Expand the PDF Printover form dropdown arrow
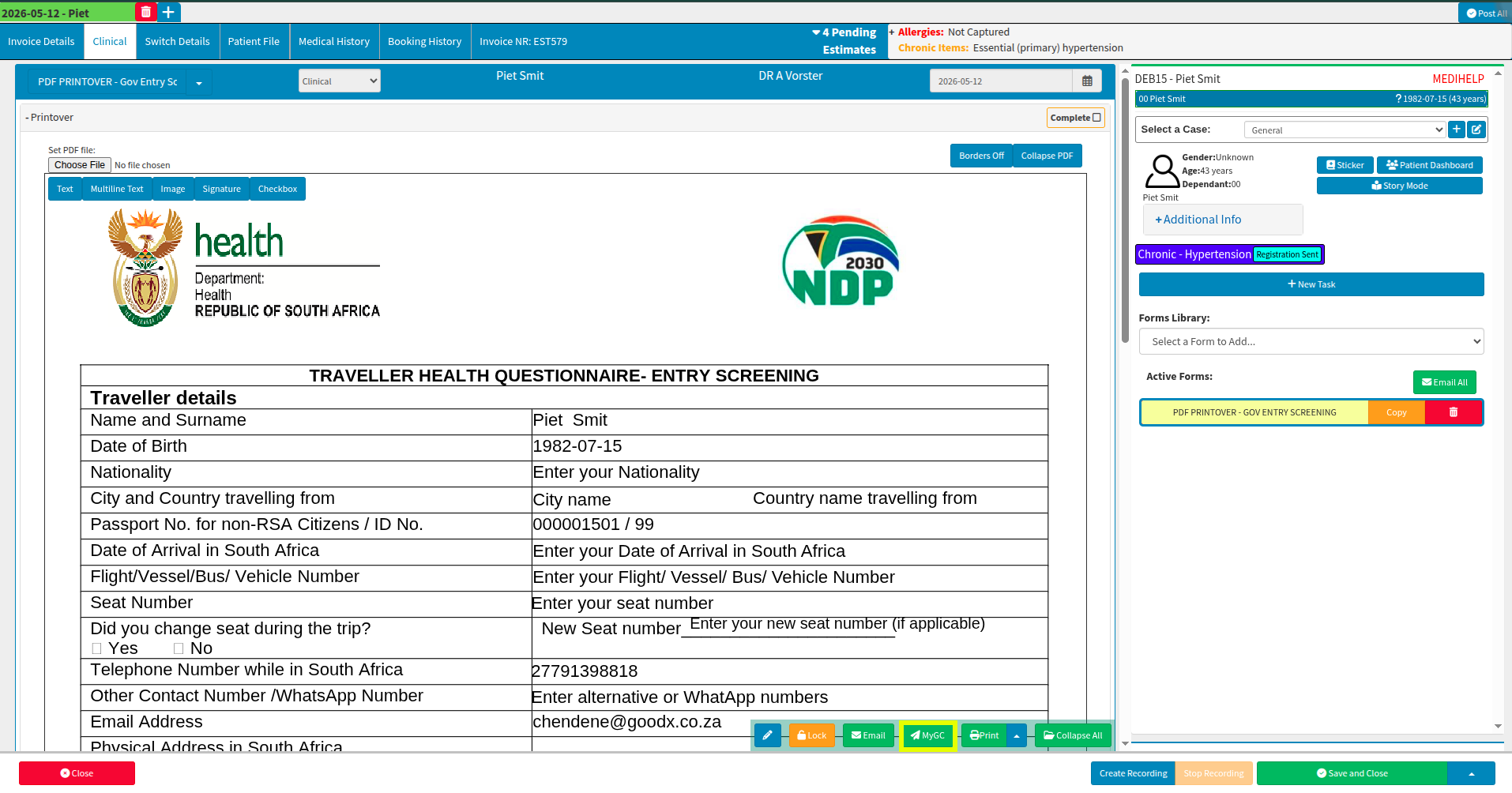 199,82
